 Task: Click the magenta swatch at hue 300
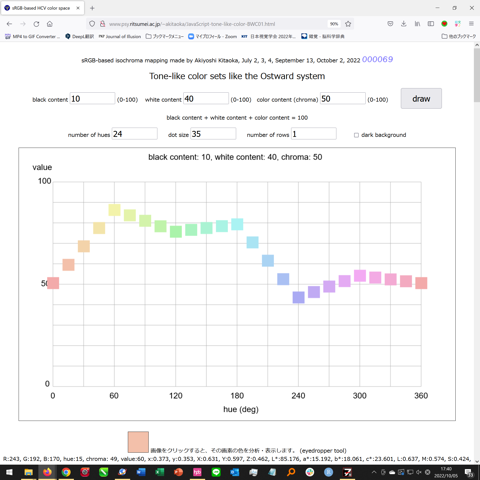point(360,276)
